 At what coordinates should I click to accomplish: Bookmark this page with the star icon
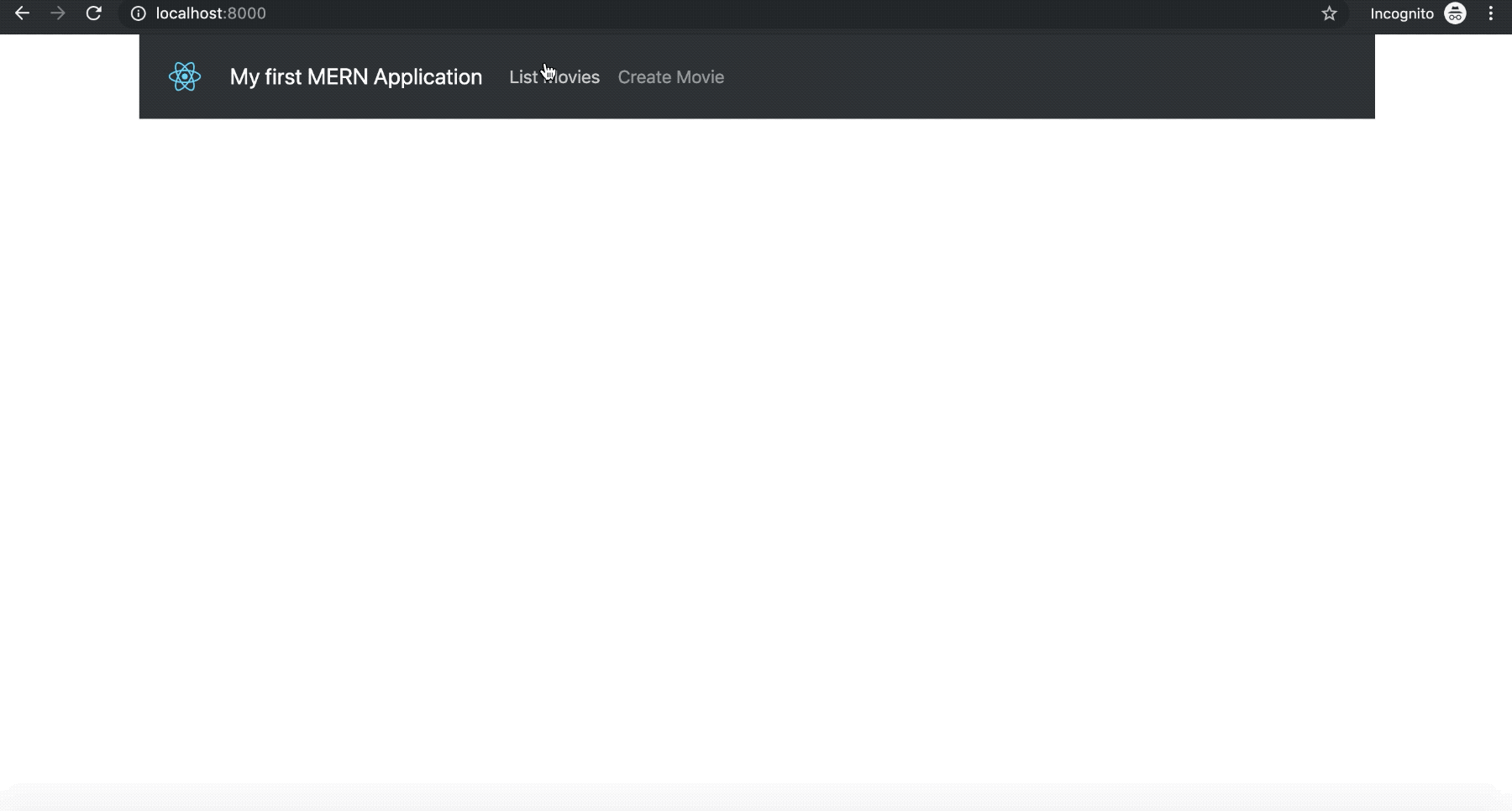(1330, 13)
